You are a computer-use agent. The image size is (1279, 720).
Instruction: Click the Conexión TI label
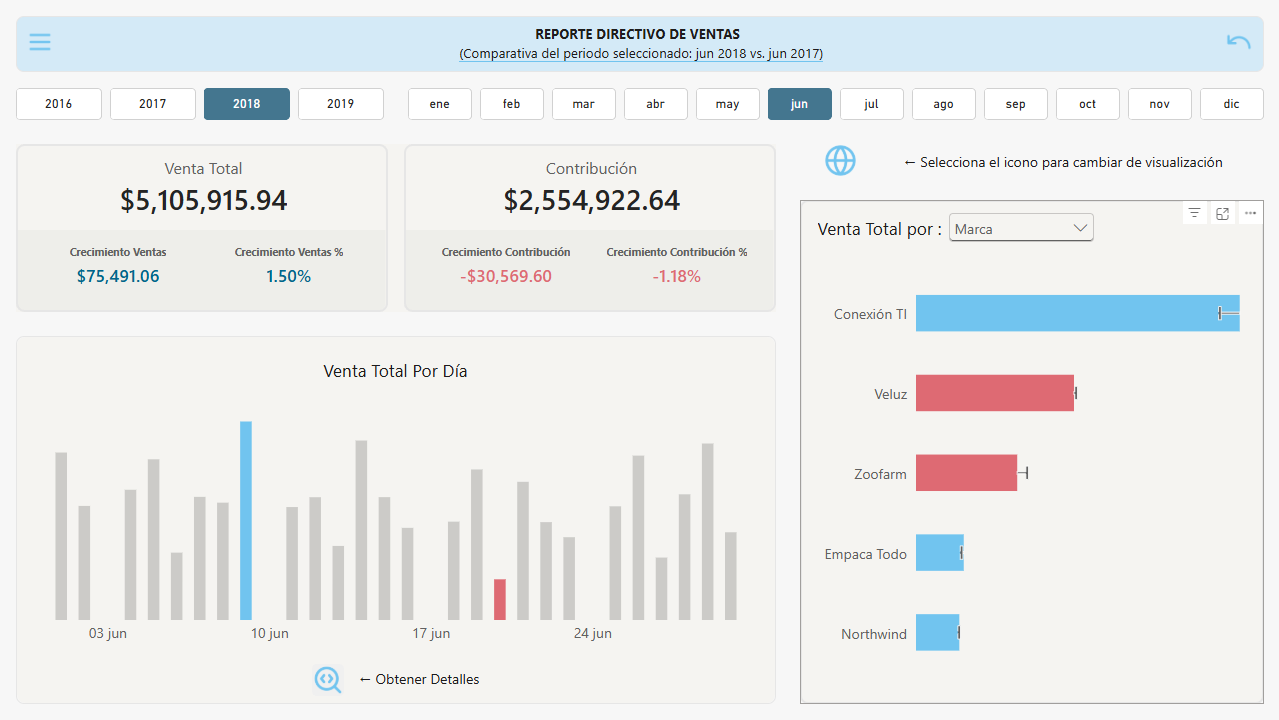click(x=870, y=314)
